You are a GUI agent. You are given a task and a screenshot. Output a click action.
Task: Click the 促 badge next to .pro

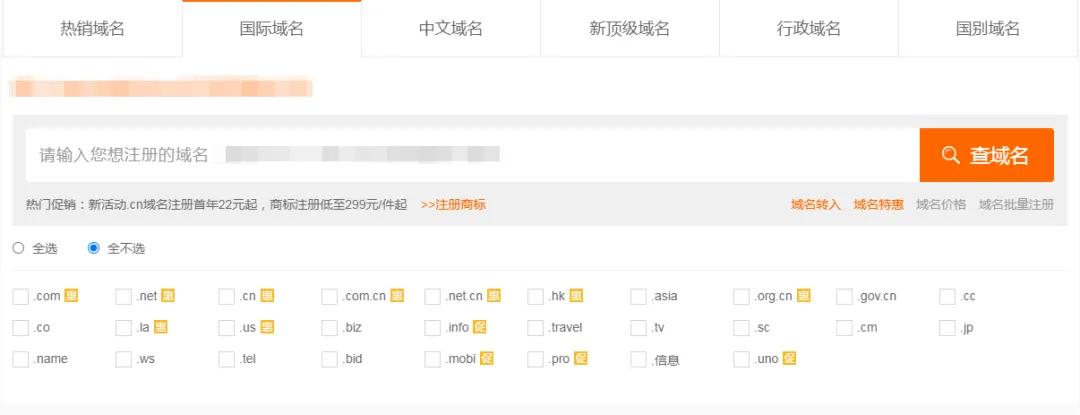[x=581, y=358]
